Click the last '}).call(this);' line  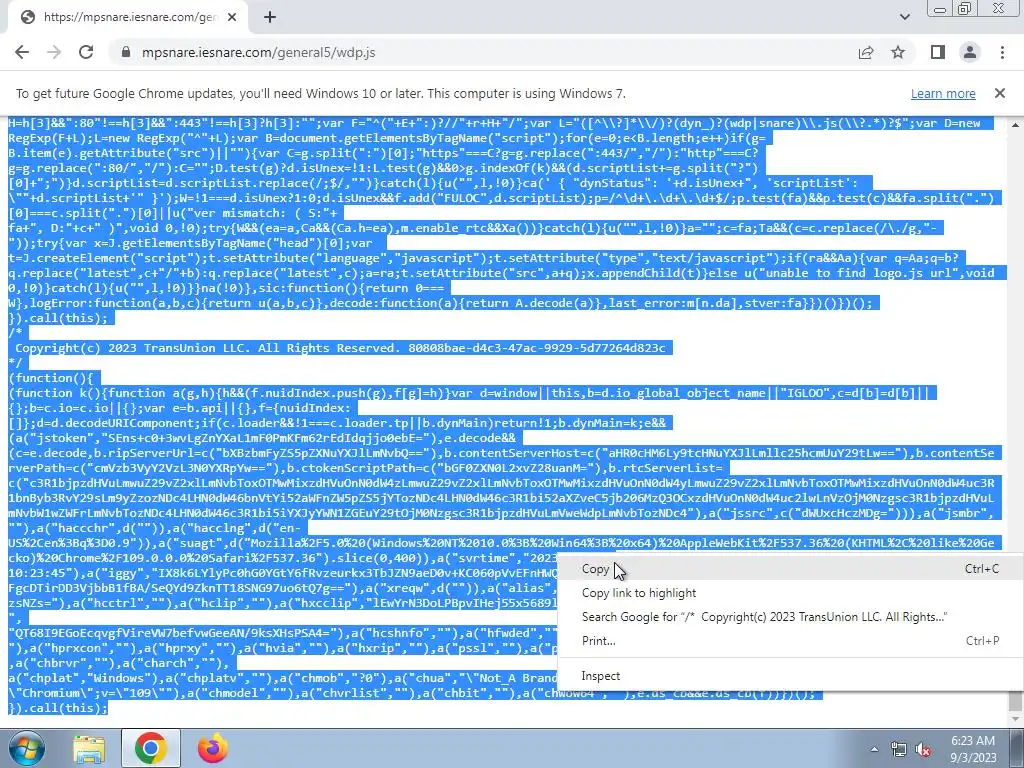coord(58,708)
